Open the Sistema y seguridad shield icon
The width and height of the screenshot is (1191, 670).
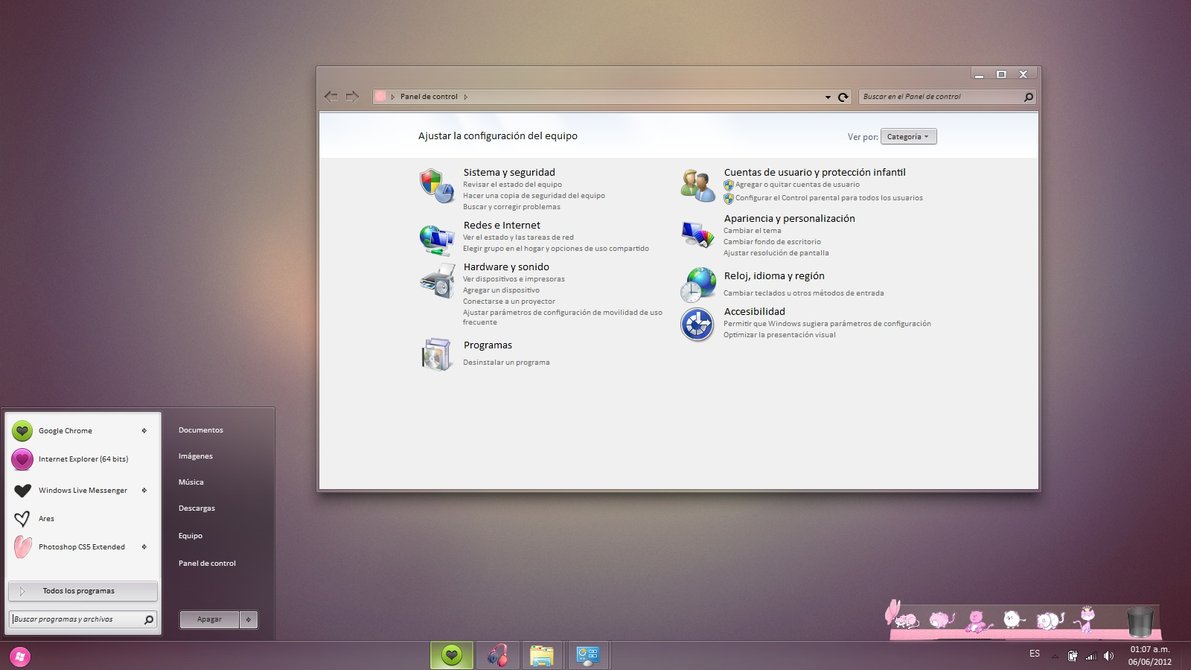(x=436, y=186)
